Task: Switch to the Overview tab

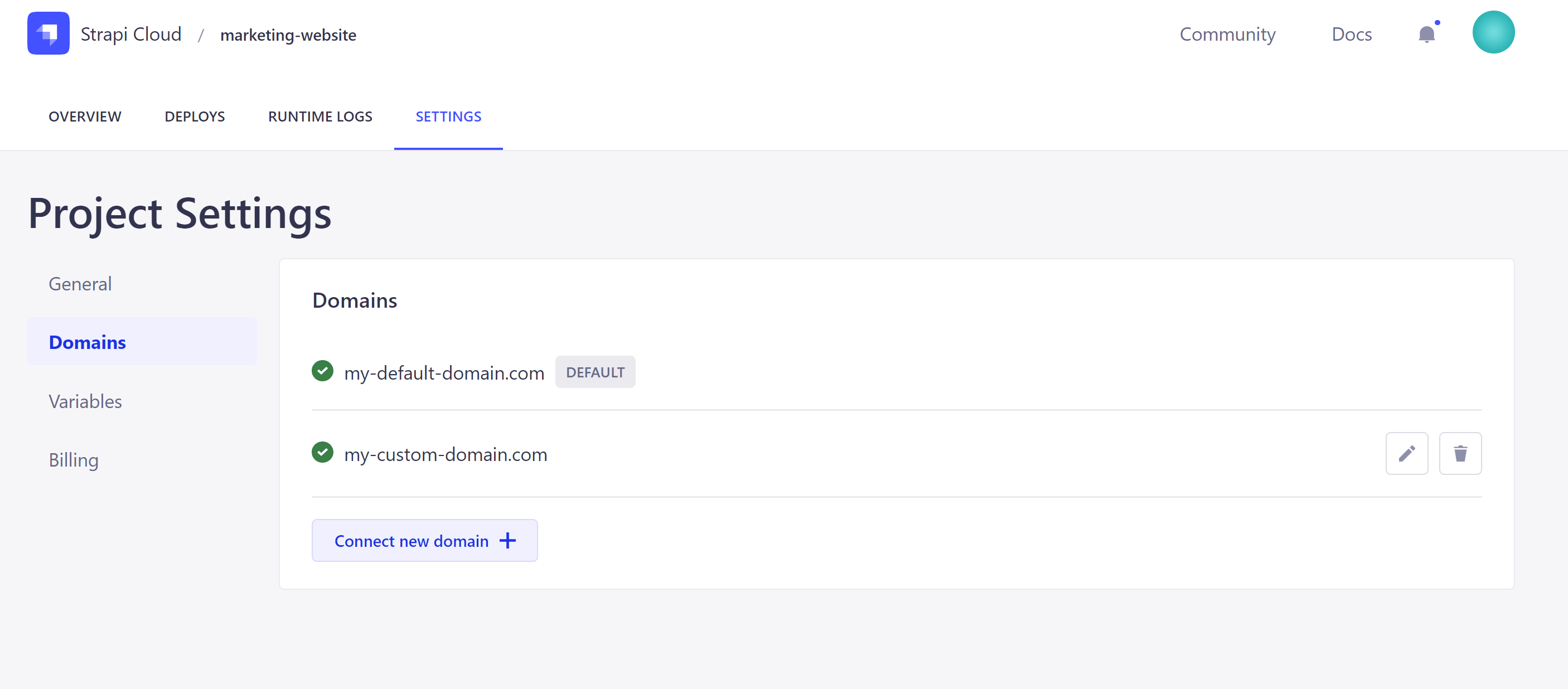Action: pos(85,117)
